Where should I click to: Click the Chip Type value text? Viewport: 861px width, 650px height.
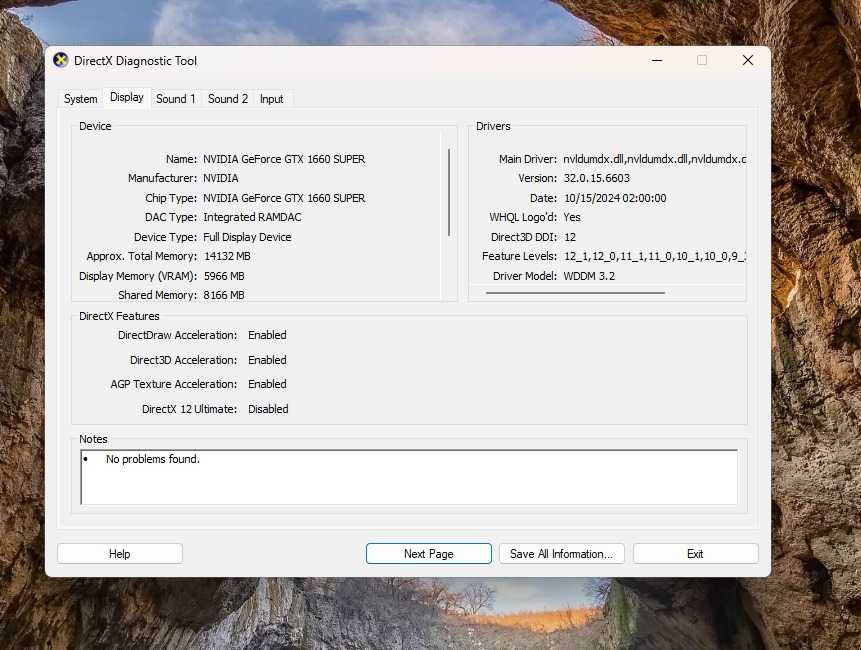click(x=284, y=198)
